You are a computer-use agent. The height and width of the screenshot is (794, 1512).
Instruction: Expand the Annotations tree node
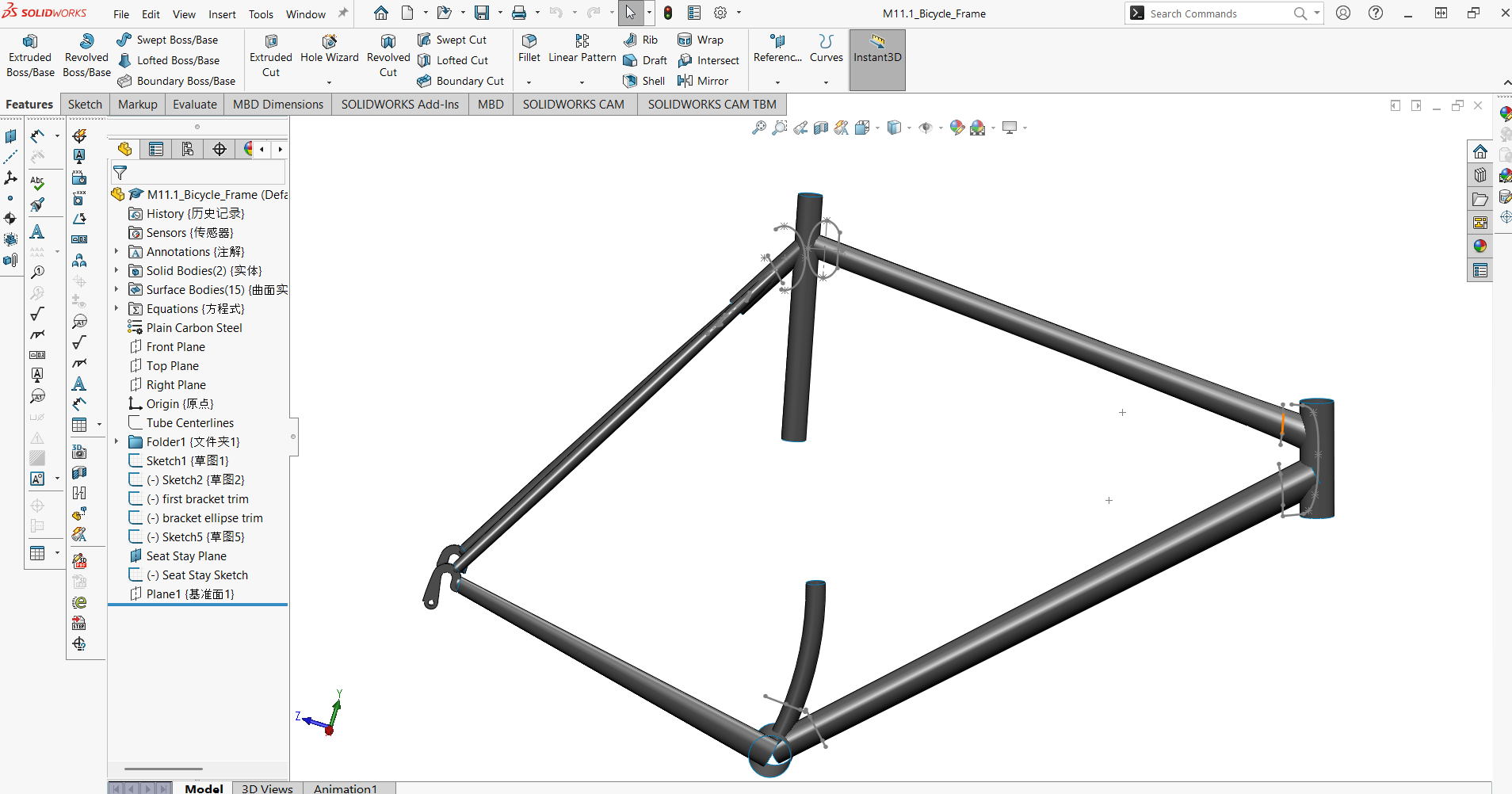click(x=116, y=251)
